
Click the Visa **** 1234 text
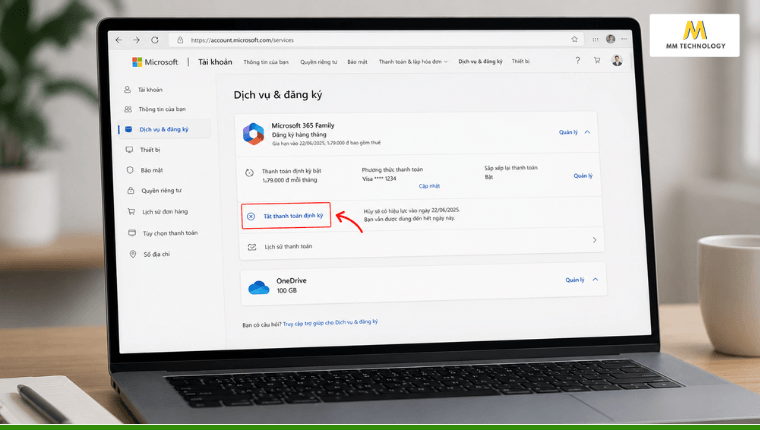click(379, 179)
